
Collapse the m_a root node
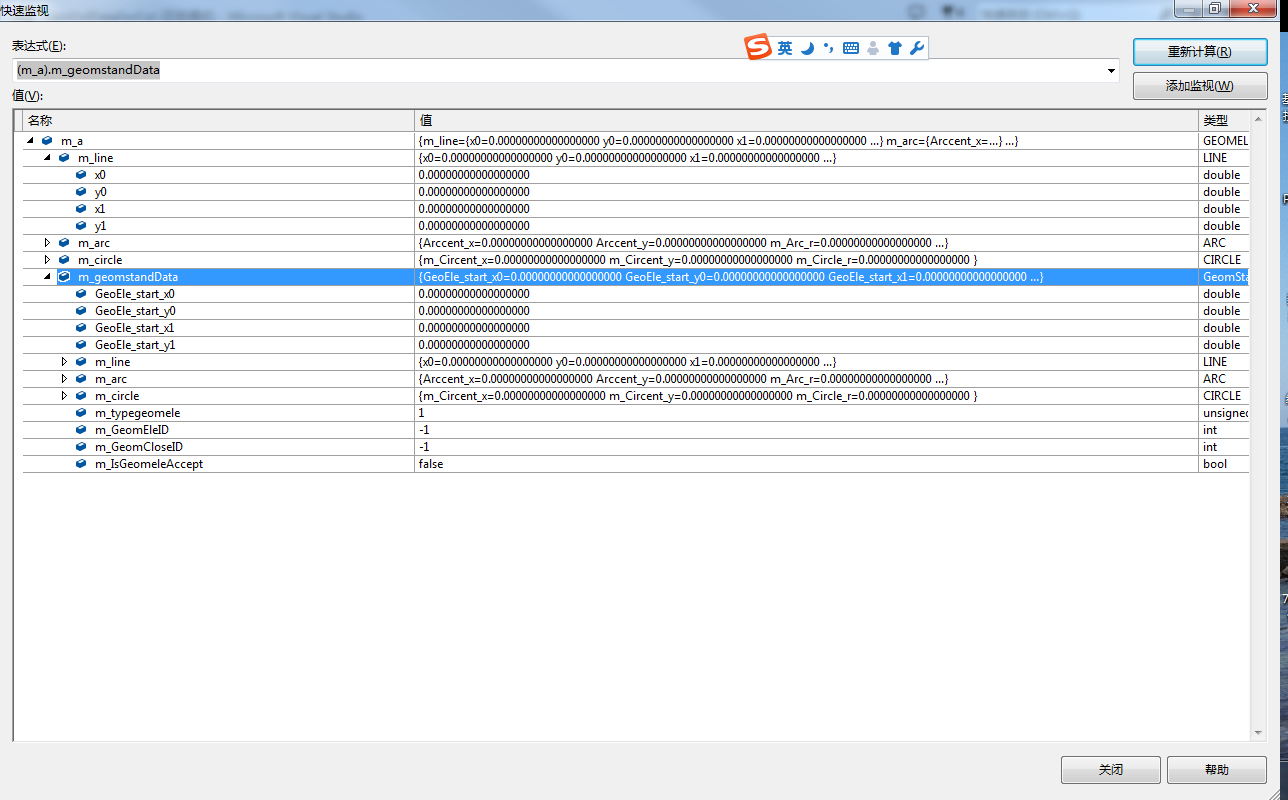pos(30,141)
